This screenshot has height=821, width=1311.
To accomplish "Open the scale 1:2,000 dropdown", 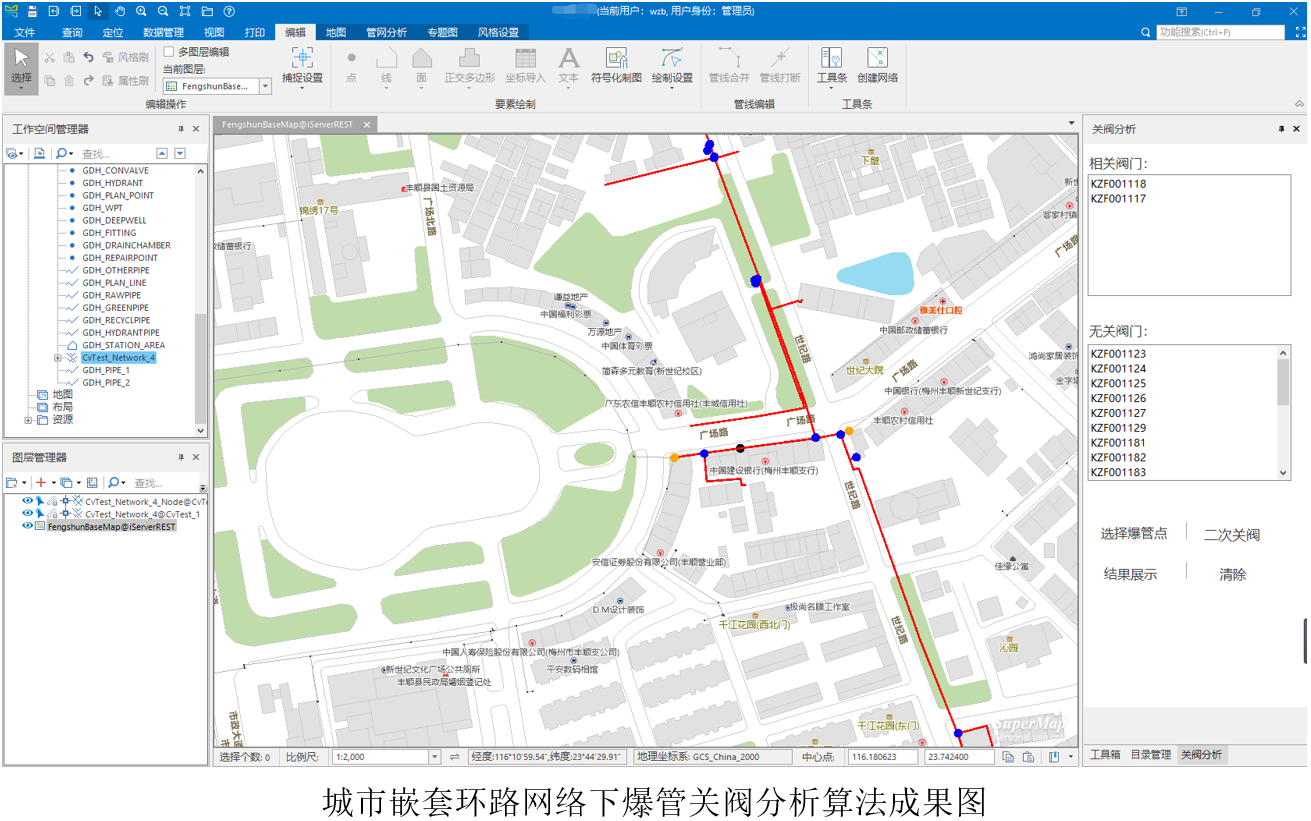I will pyautogui.click(x=434, y=757).
